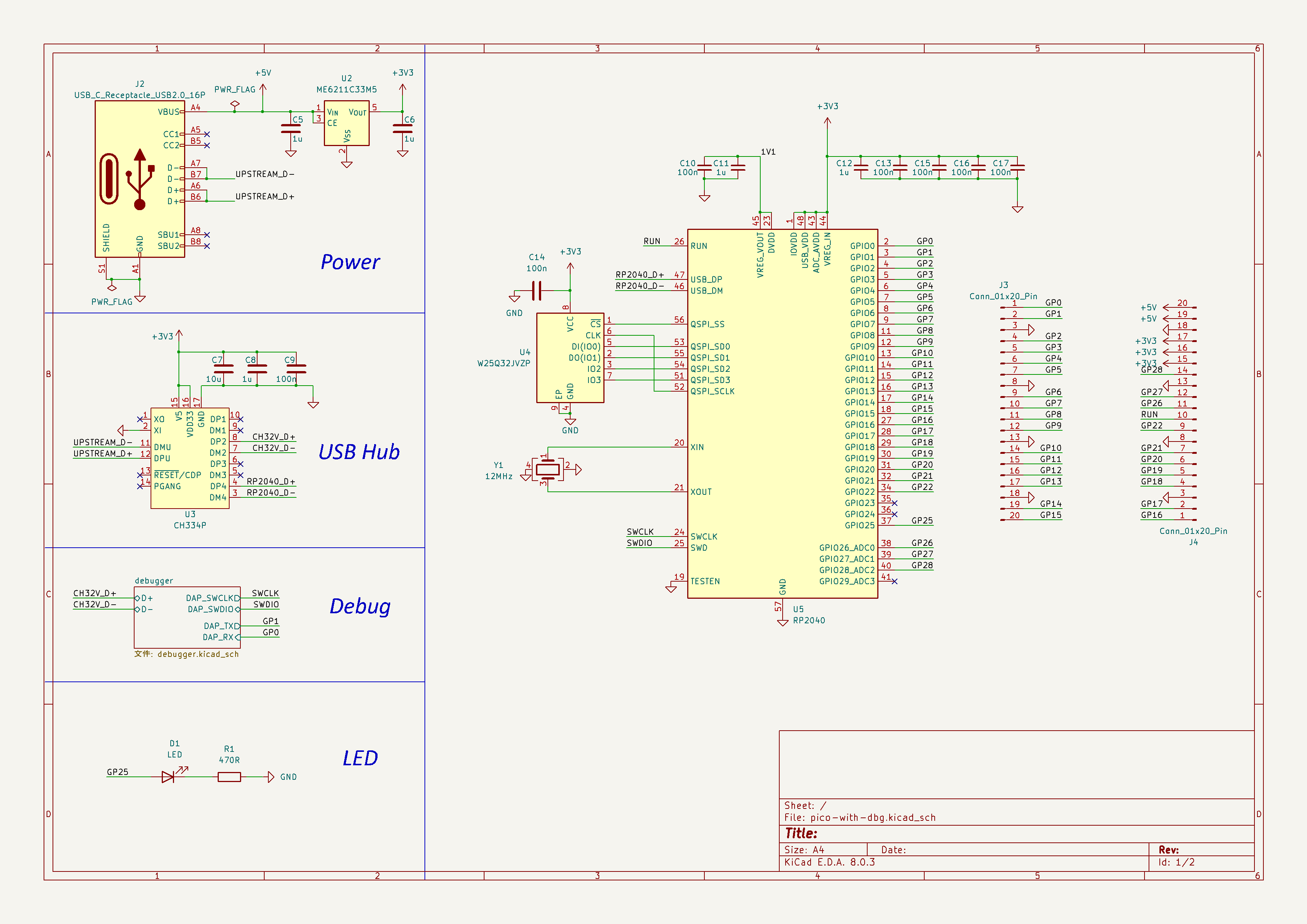The image size is (1307, 924).
Task: Click the DAP_SWDIO pin on debugger sheet
Action: click(214, 610)
